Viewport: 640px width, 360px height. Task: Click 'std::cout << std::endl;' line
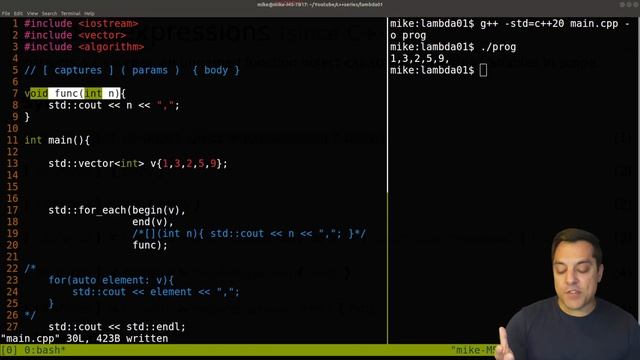pos(117,327)
